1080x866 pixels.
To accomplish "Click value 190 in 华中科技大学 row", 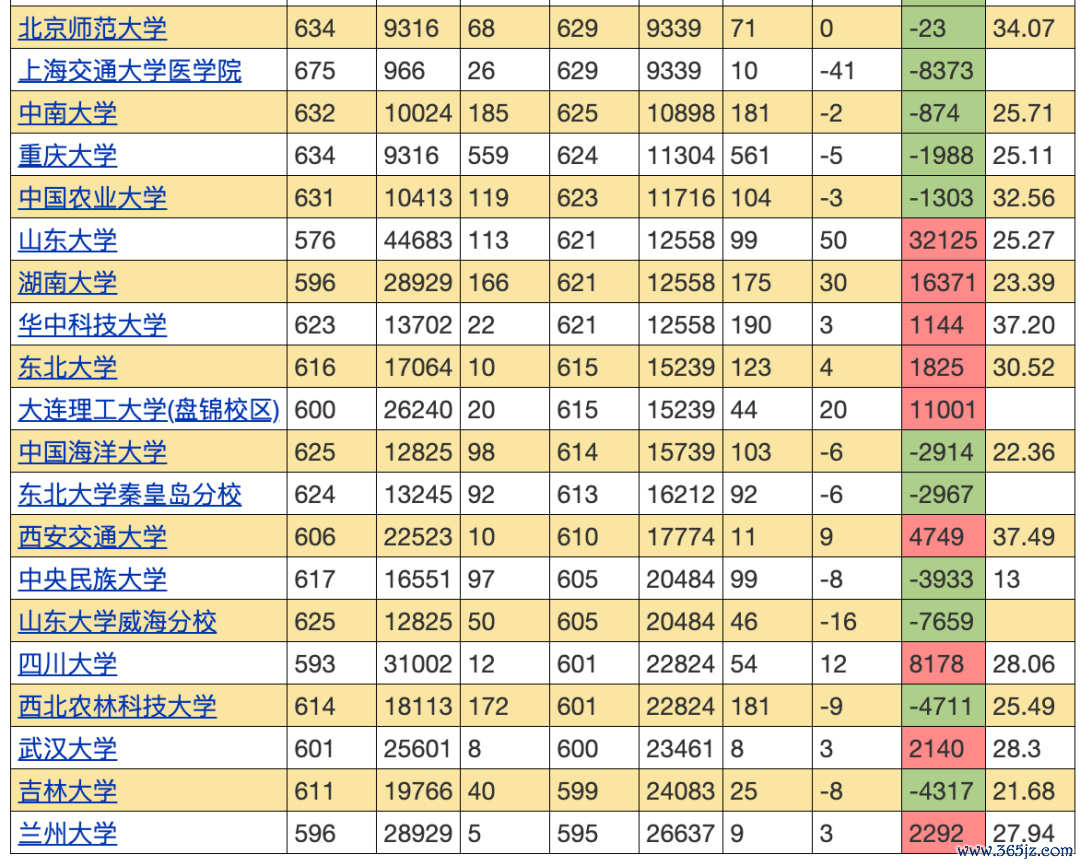I will coord(750,325).
